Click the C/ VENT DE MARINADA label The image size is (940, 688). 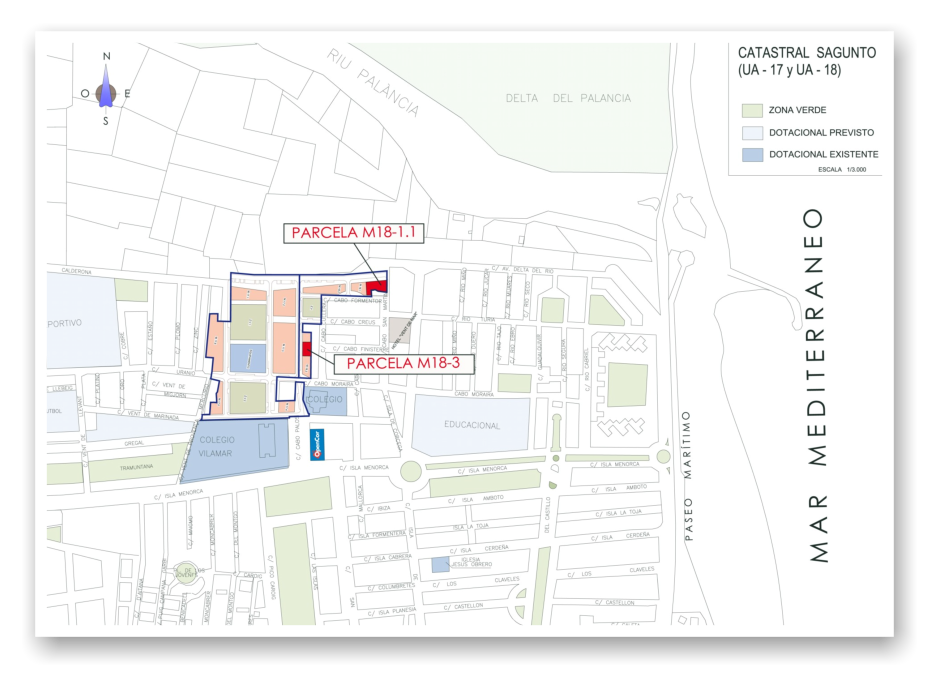[x=147, y=414]
